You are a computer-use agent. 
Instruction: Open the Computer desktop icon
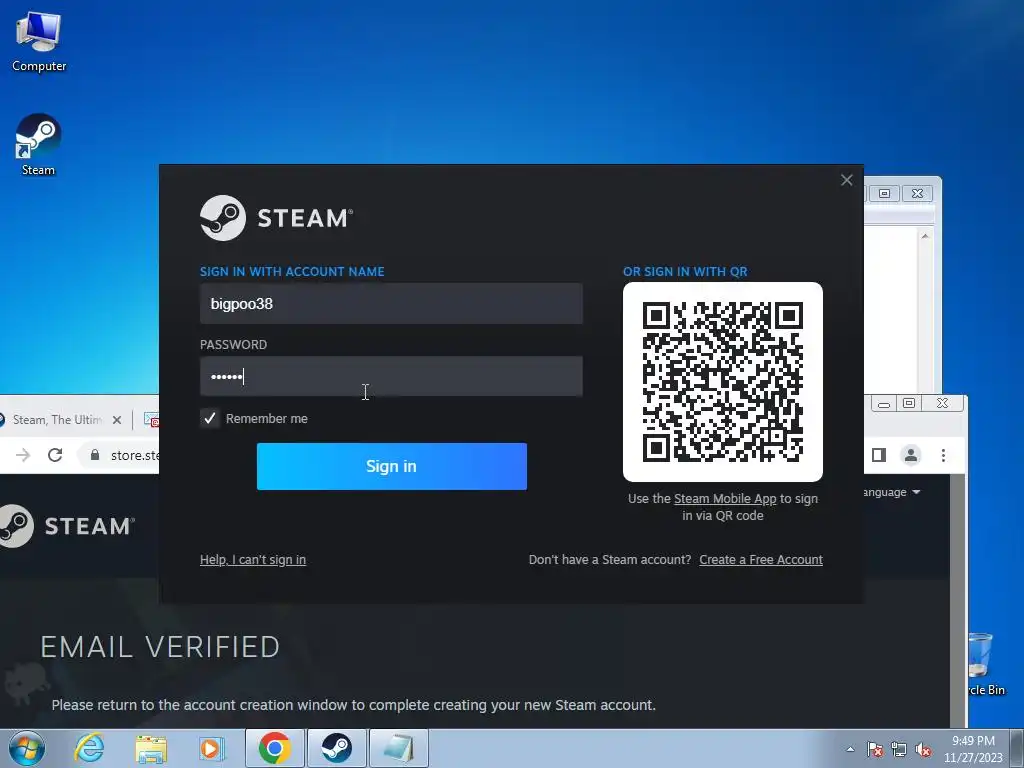(x=39, y=41)
